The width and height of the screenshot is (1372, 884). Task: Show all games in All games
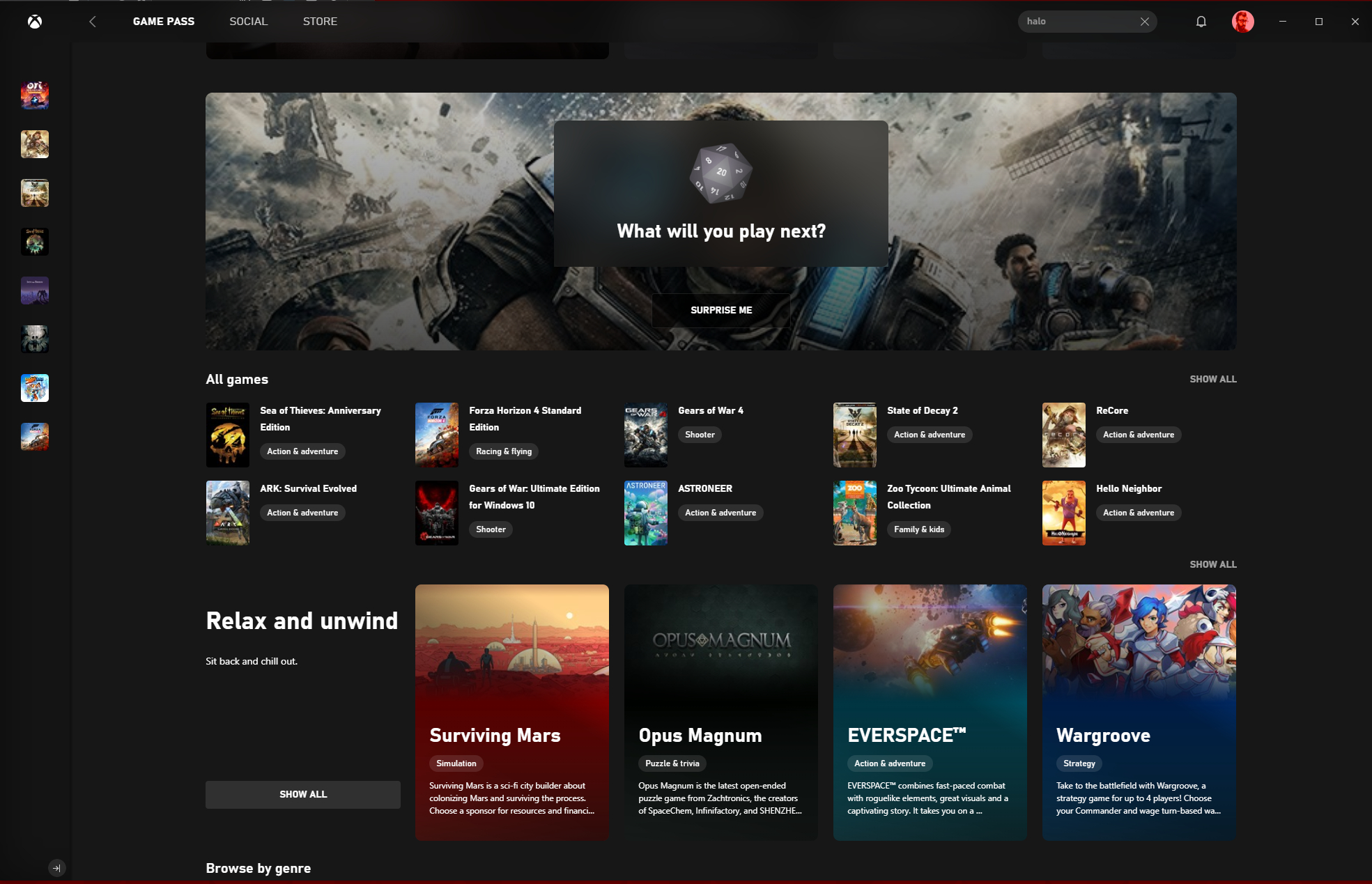1212,379
